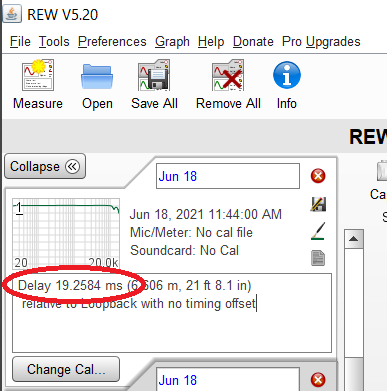387x391 pixels.
Task: Edit the first Jun 18 name field
Action: click(228, 176)
